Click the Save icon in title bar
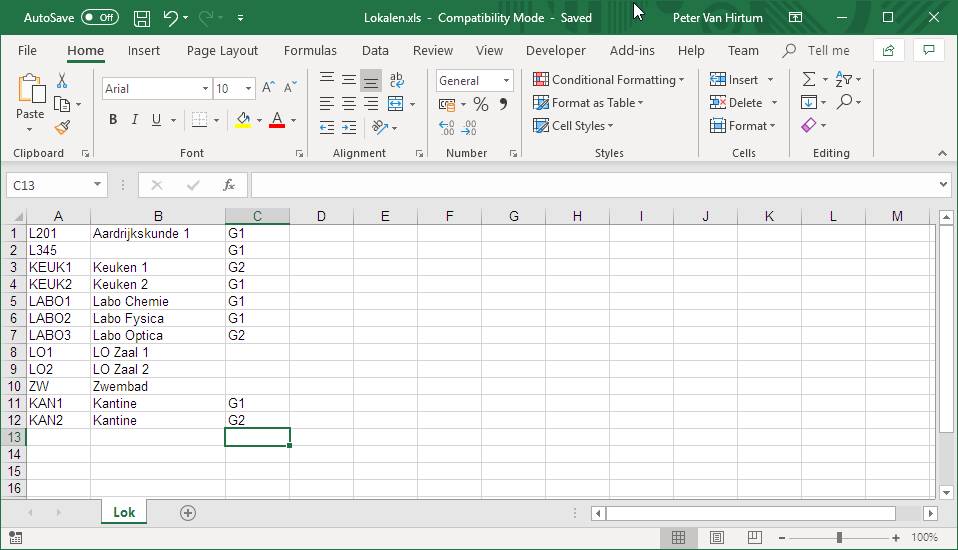The image size is (958, 550). 142,18
